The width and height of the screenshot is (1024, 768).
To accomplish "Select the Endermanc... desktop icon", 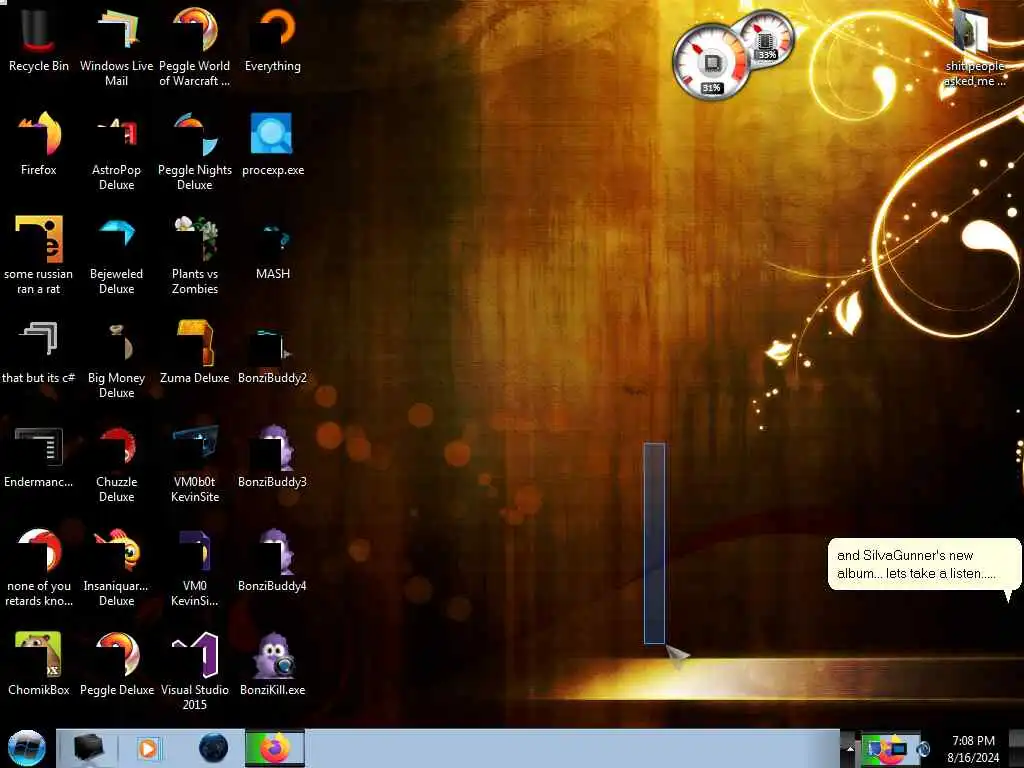I will [39, 456].
